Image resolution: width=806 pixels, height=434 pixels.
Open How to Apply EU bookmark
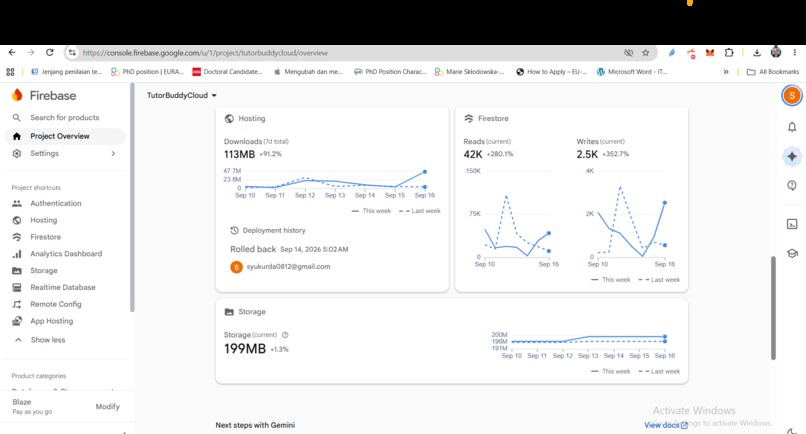point(552,72)
